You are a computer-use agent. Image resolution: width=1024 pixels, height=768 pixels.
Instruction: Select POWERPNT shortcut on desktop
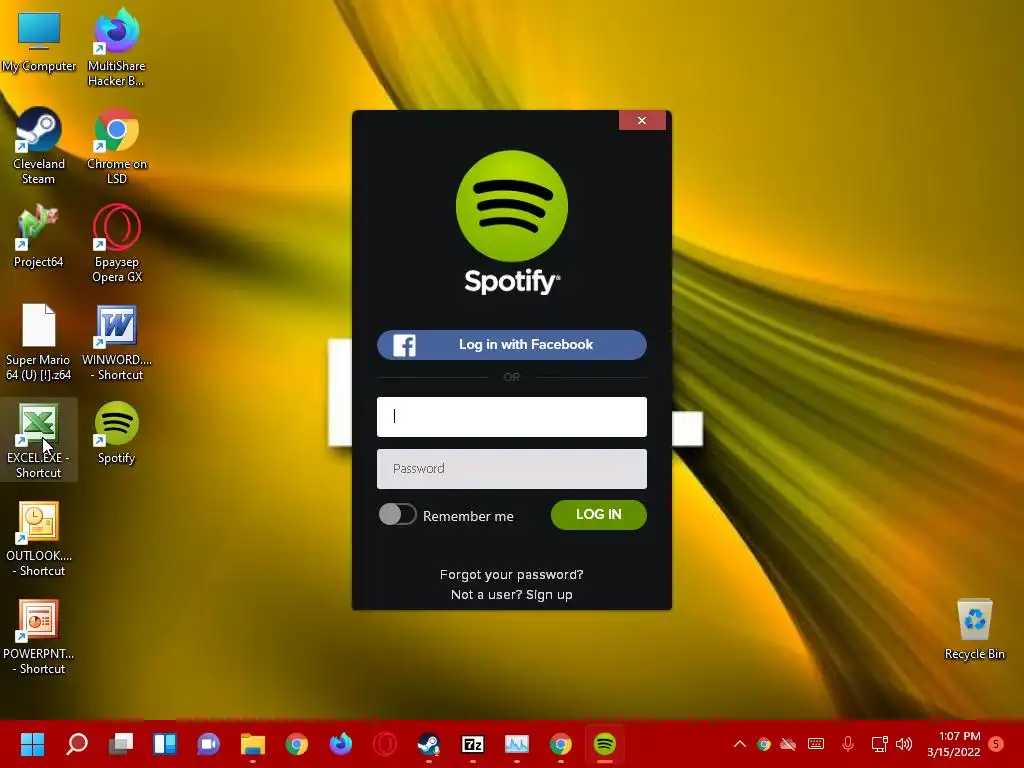(x=39, y=635)
